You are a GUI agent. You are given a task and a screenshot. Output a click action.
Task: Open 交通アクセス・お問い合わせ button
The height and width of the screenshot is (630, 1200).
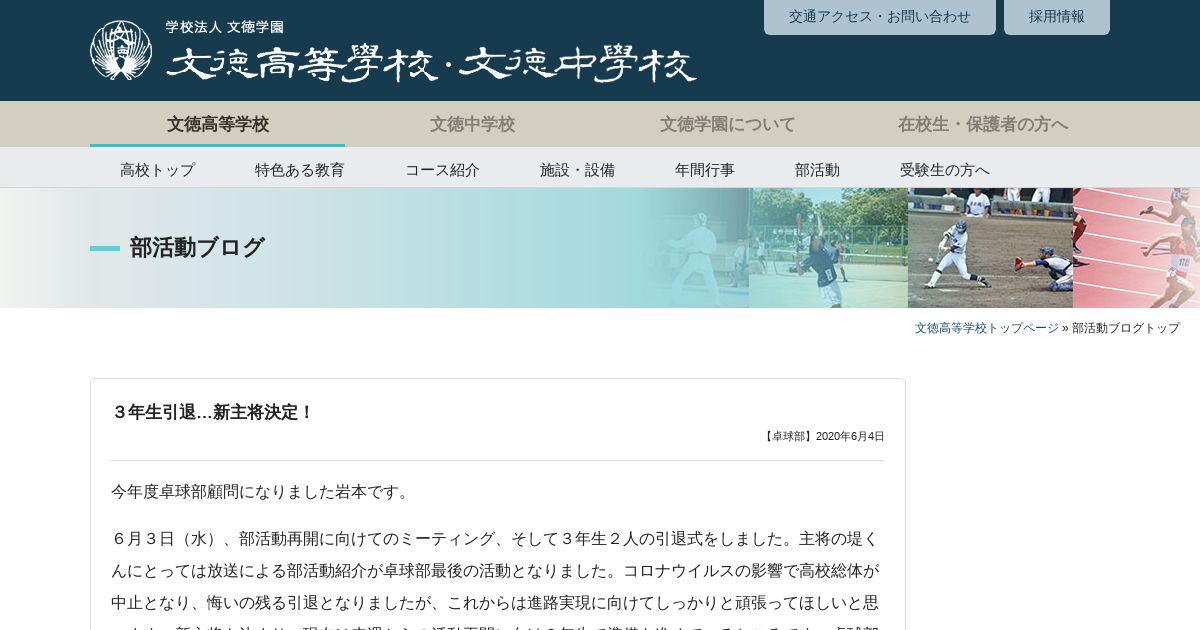(x=880, y=17)
